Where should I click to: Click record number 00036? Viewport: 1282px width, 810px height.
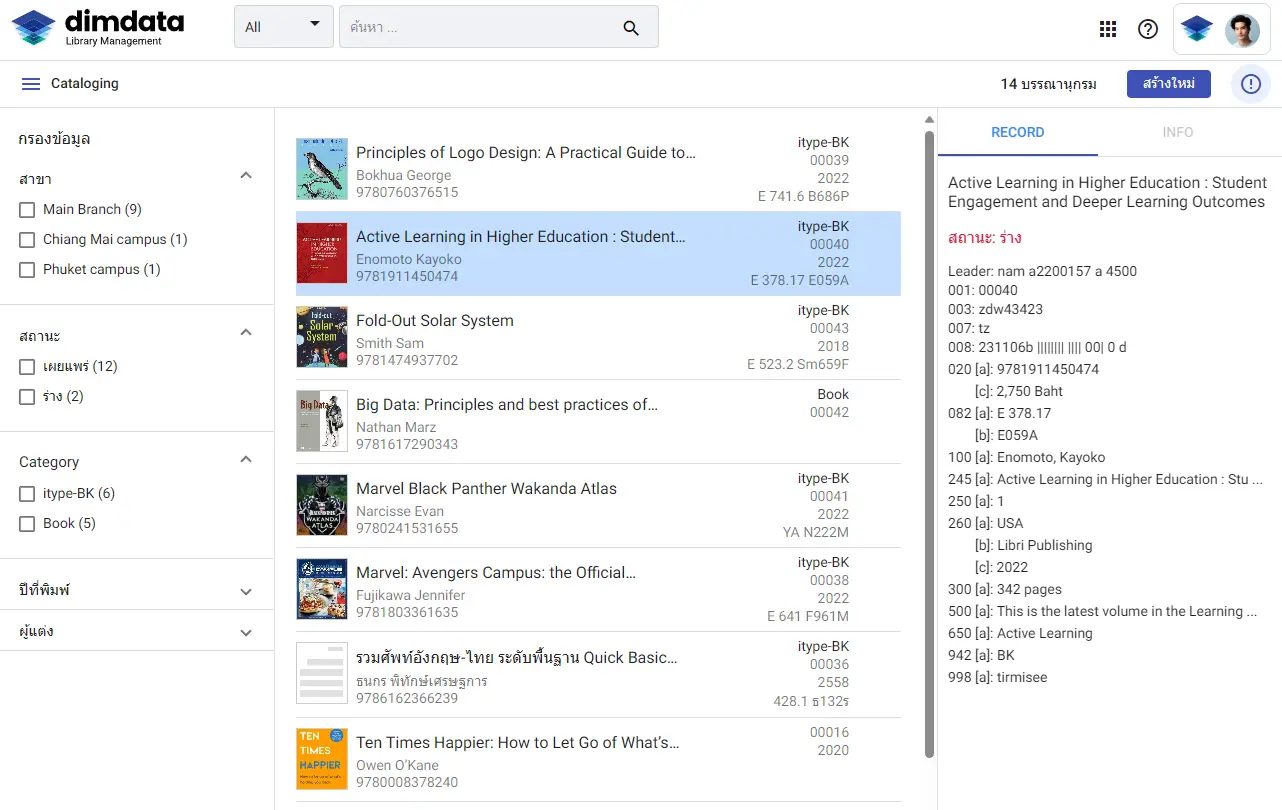coord(829,664)
